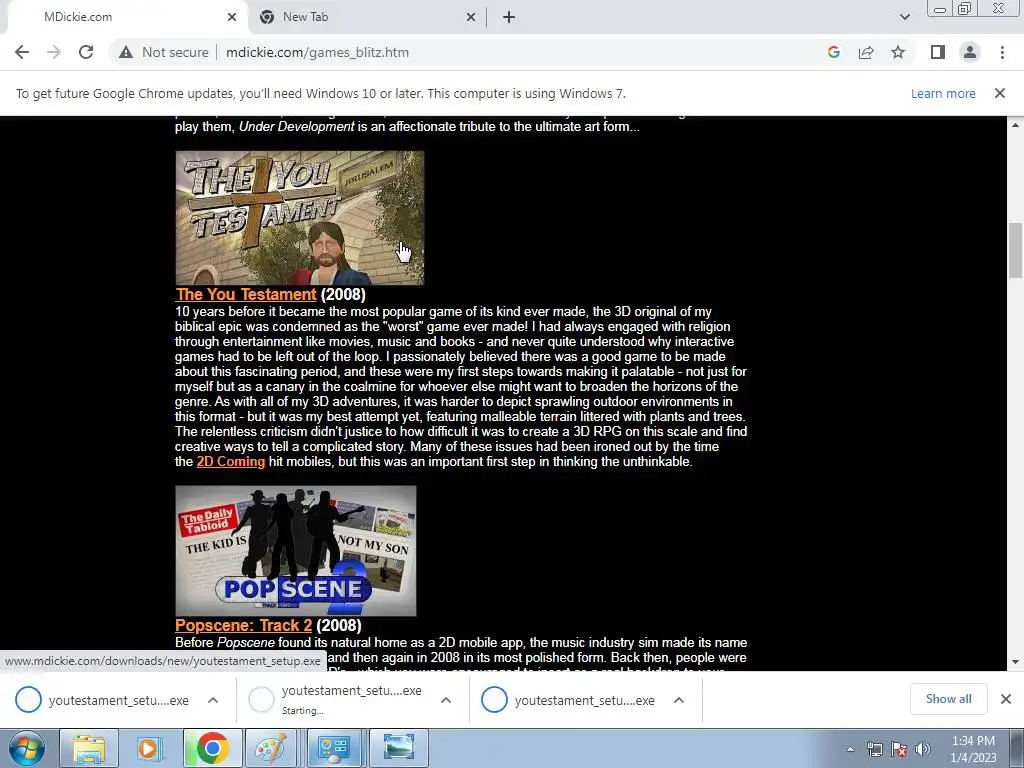1024x768 pixels.
Task: Open The You Testament link
Action: [x=246, y=295]
